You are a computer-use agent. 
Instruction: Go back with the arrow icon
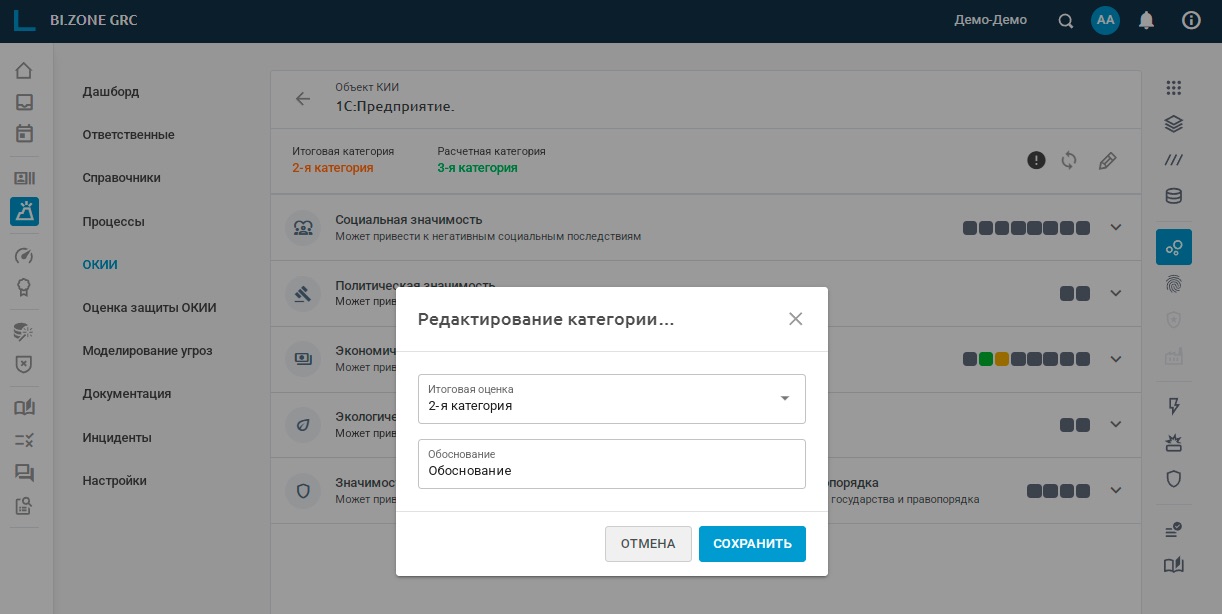click(x=302, y=99)
